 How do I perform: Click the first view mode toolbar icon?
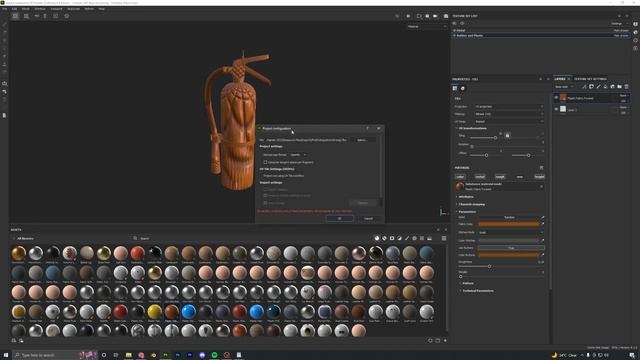click(15, 16)
